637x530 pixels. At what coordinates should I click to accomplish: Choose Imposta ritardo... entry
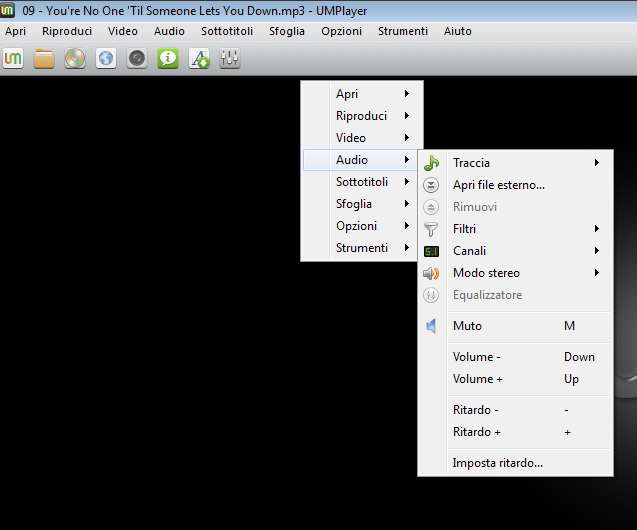click(516, 463)
